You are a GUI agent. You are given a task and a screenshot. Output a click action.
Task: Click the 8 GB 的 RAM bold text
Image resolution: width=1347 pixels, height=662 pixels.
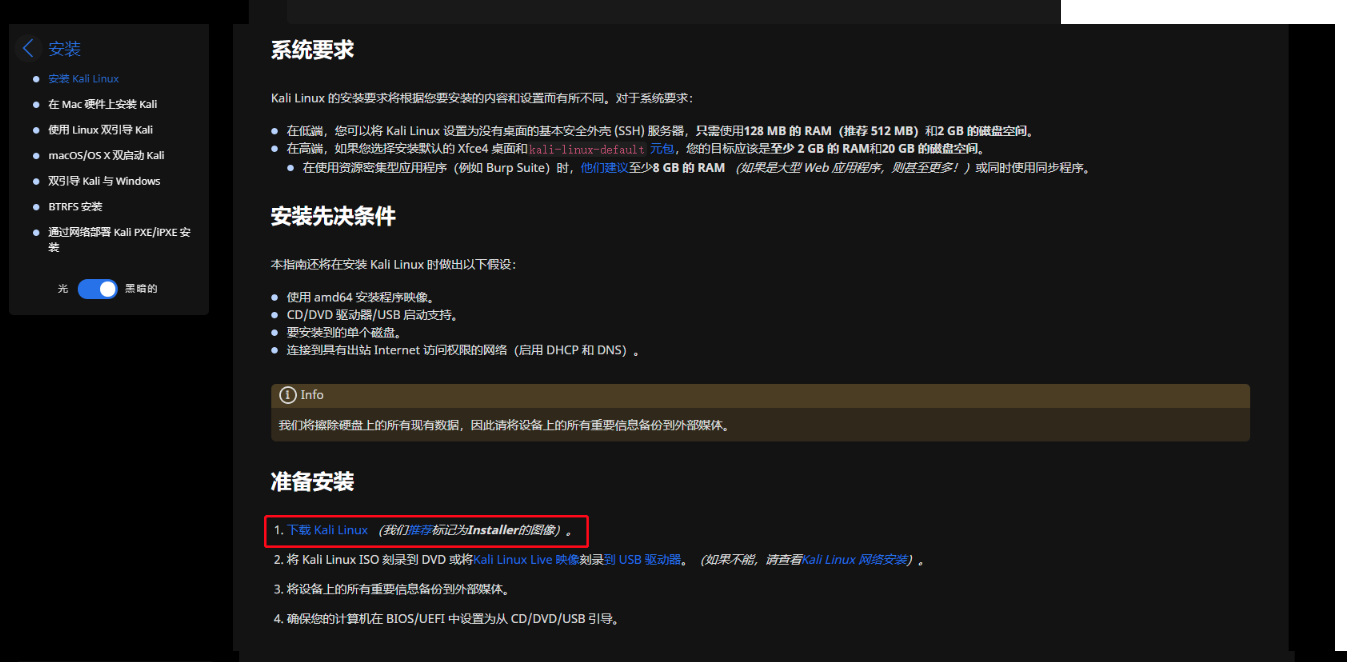(689, 168)
